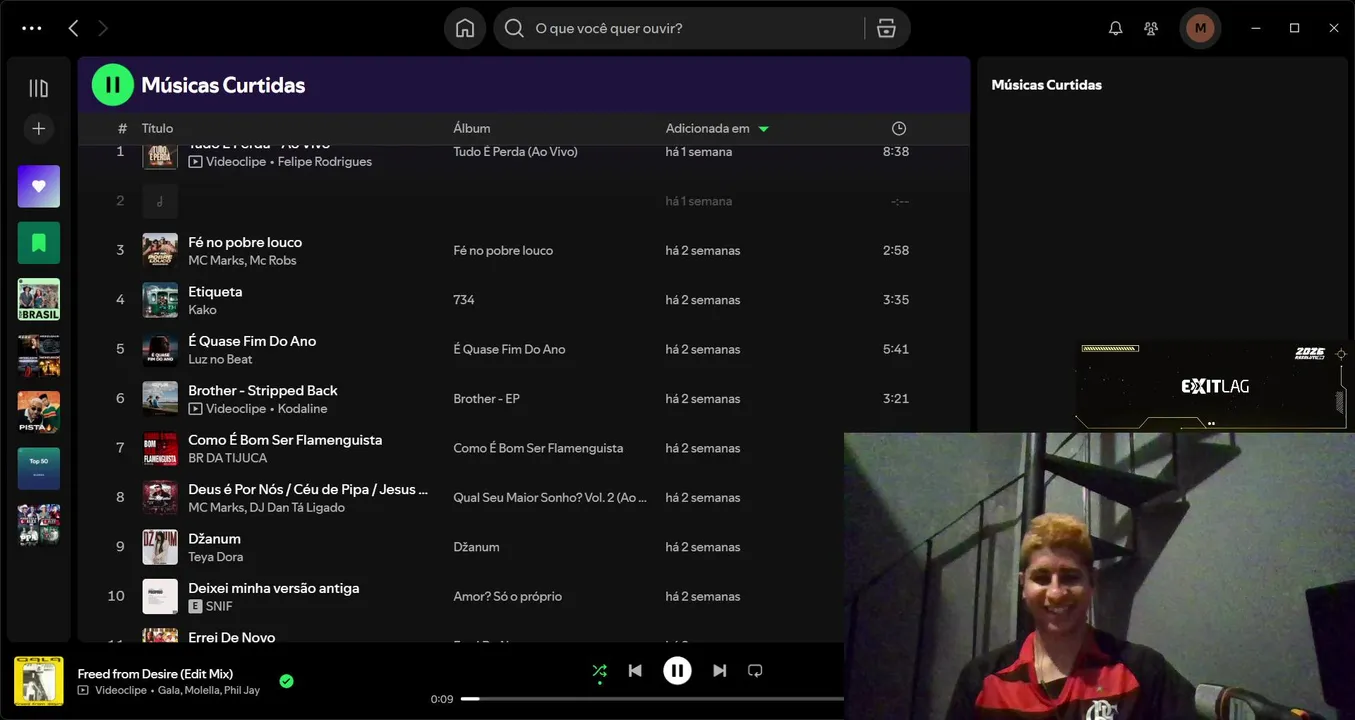This screenshot has width=1355, height=720.
Task: Toggle liked checkmark for Freed from Desire
Action: pos(287,681)
